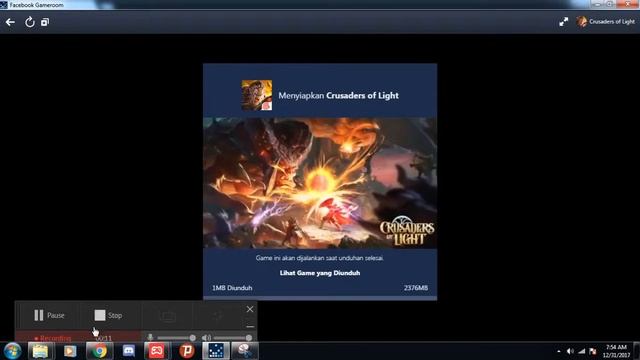This screenshot has height=360, width=640.
Task: Open the pop-out window icon in toolbar
Action: tap(45, 22)
